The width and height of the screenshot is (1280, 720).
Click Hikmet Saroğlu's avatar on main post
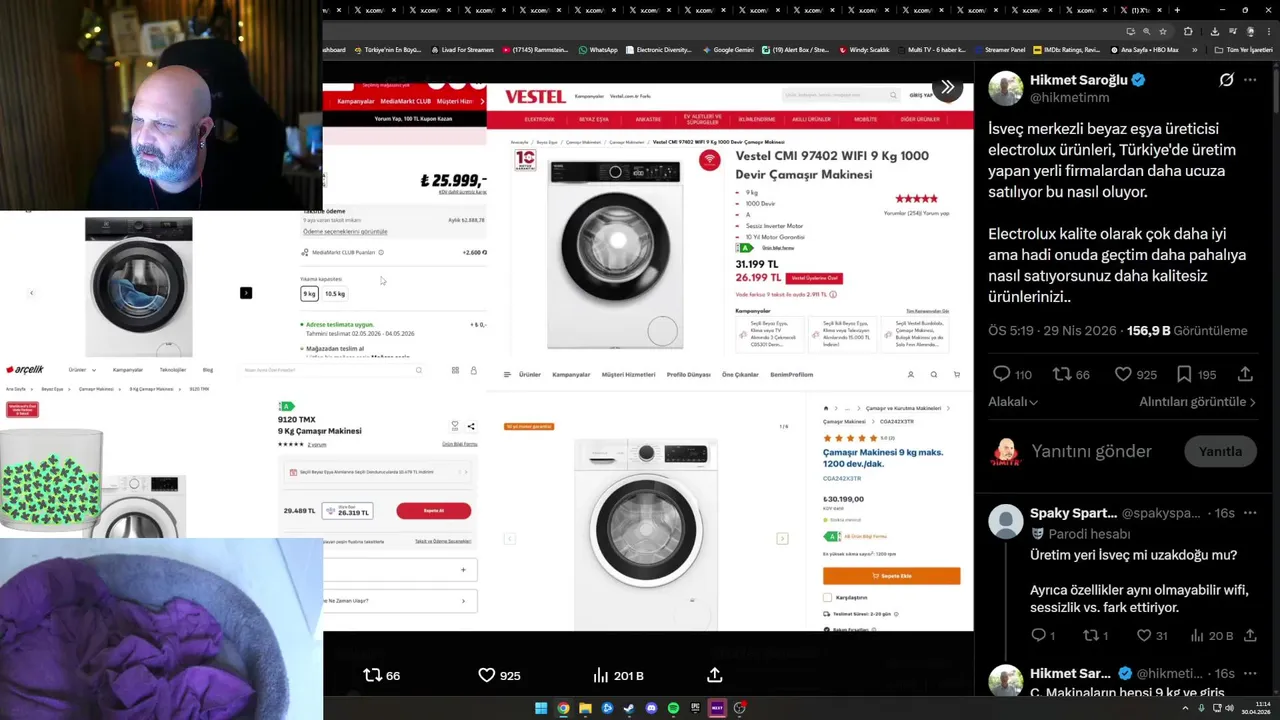click(1005, 88)
